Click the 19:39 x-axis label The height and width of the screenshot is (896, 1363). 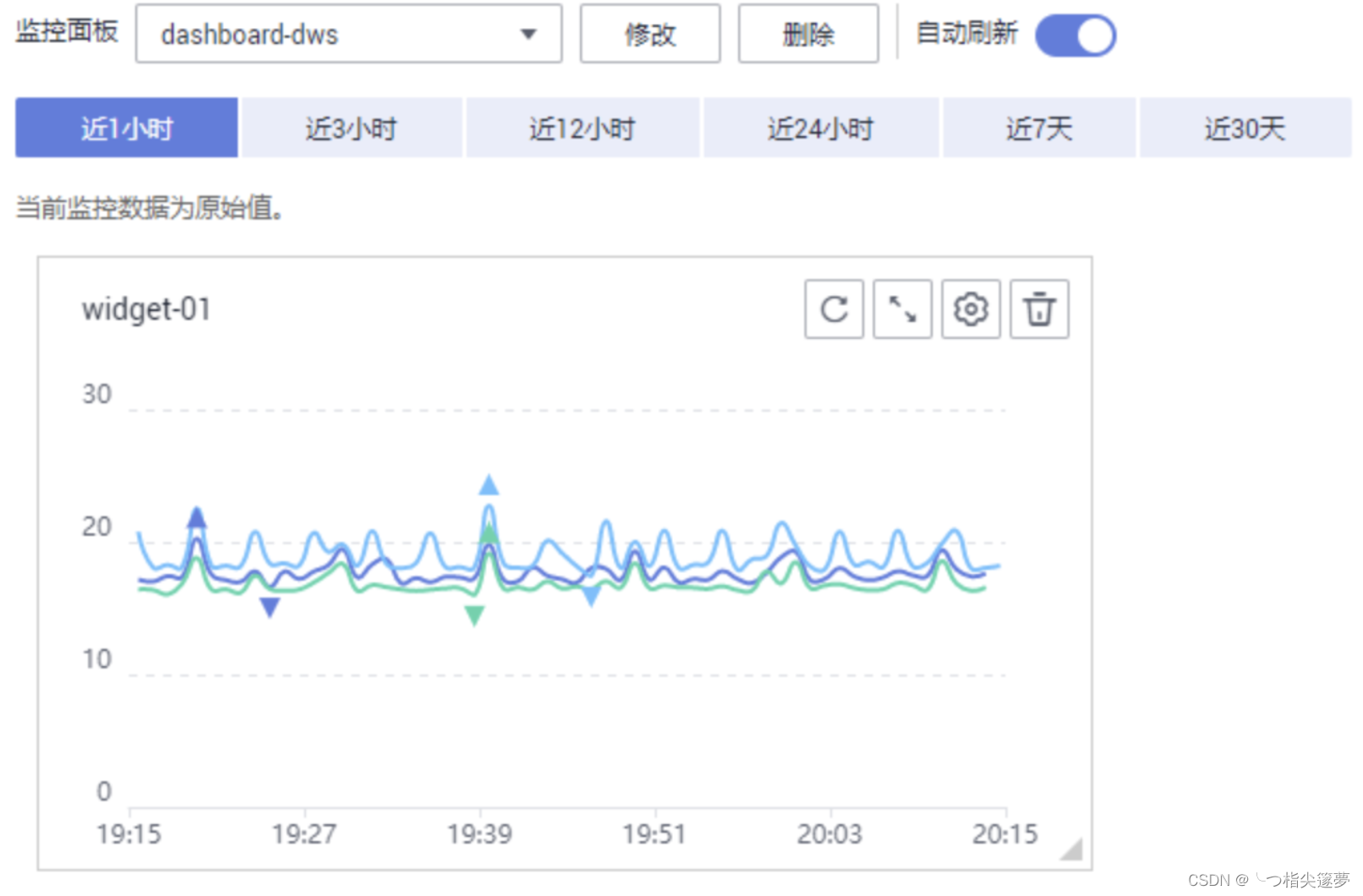click(479, 834)
